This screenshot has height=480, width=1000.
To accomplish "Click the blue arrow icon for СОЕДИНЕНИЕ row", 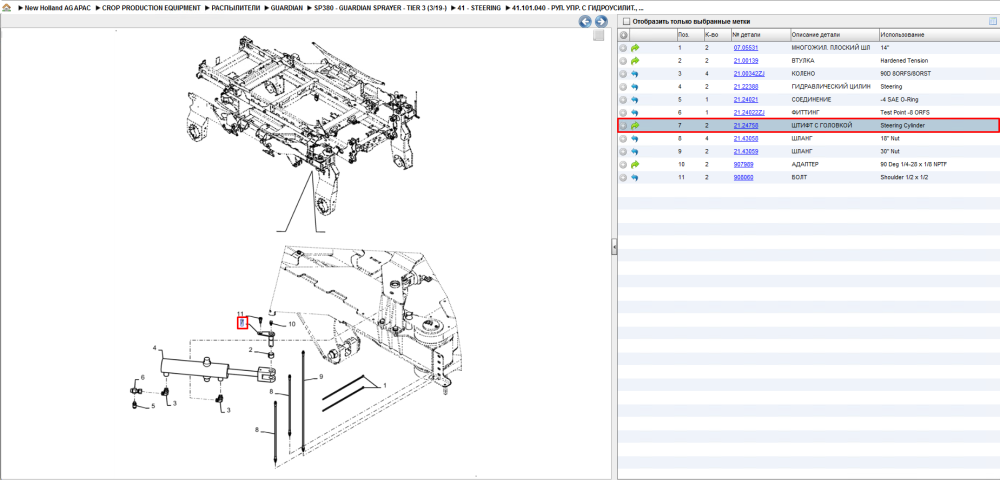I will pyautogui.click(x=635, y=99).
